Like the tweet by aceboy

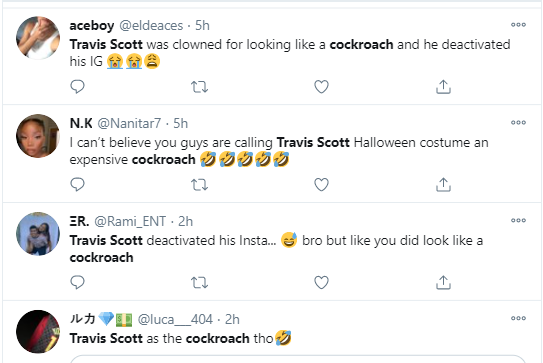[x=321, y=87]
